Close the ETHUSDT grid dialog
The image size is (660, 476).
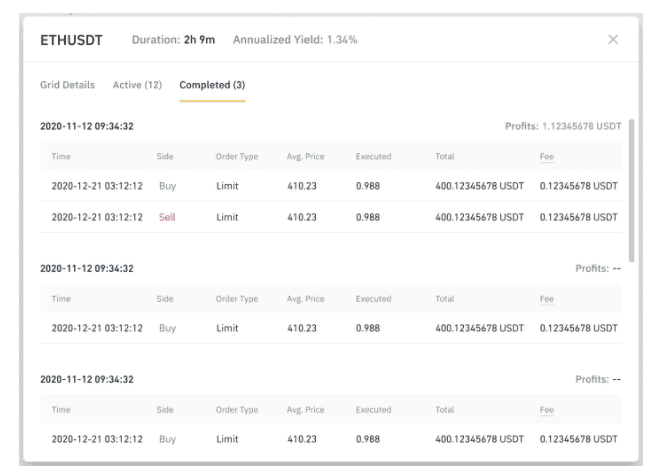pyautogui.click(x=613, y=40)
